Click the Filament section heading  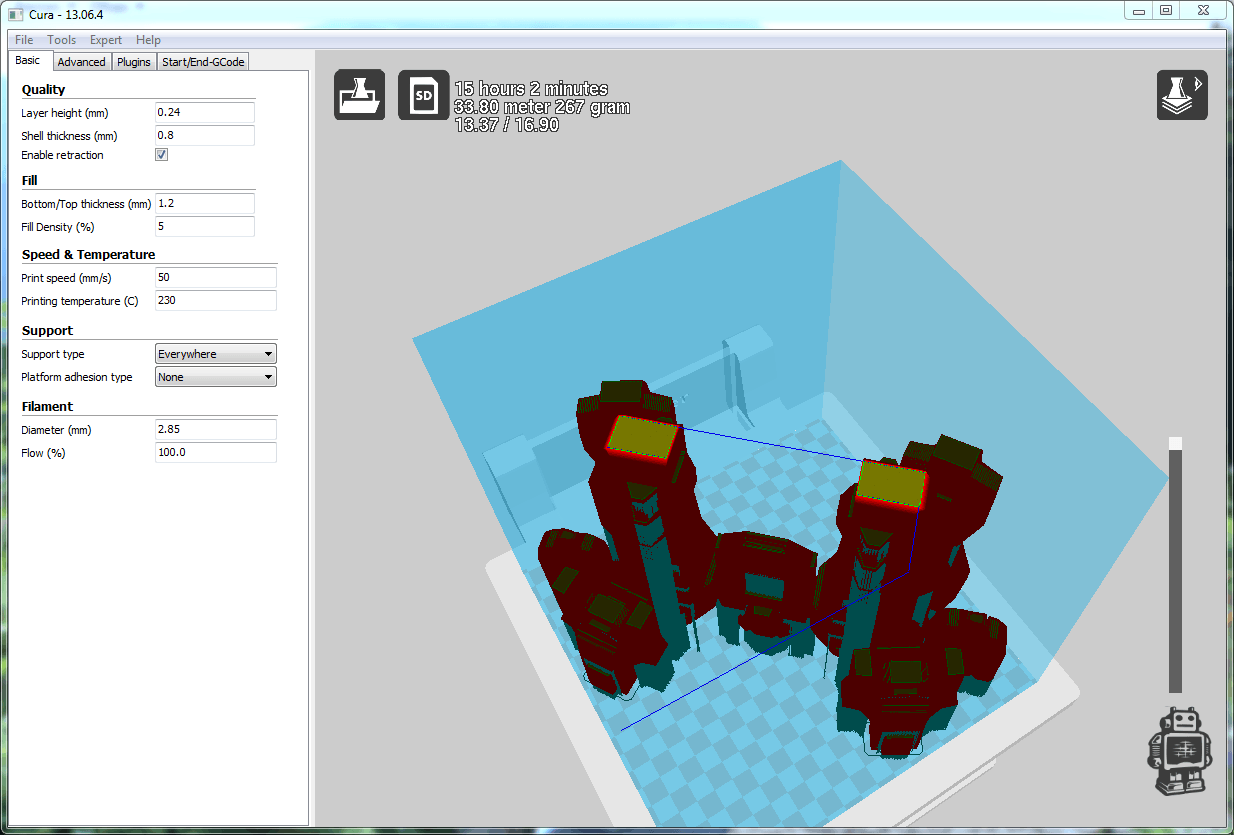47,407
